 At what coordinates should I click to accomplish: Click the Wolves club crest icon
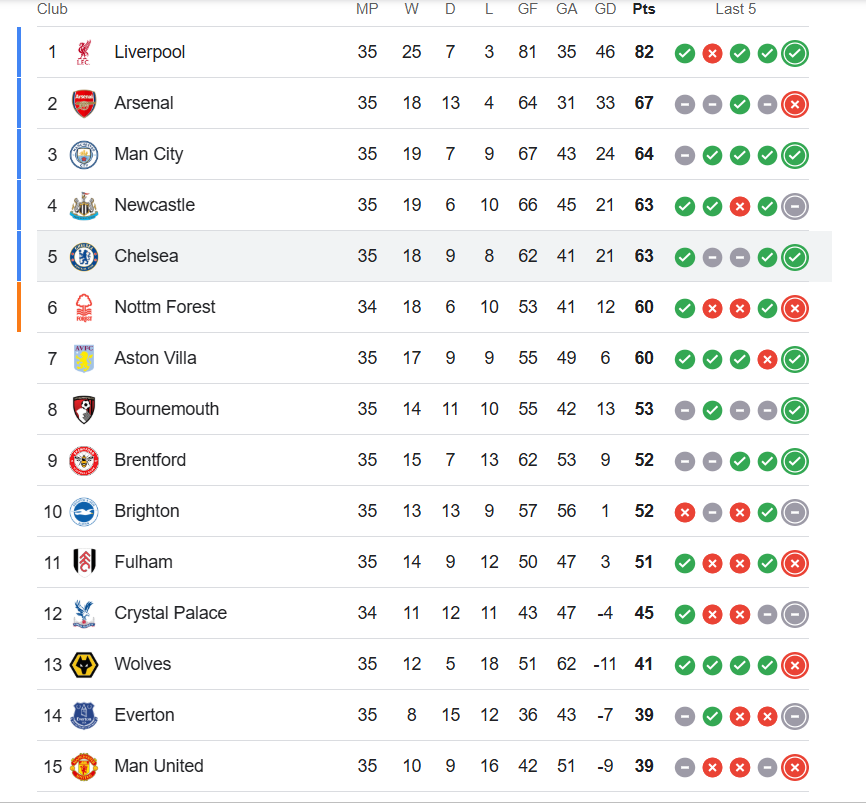(x=84, y=665)
